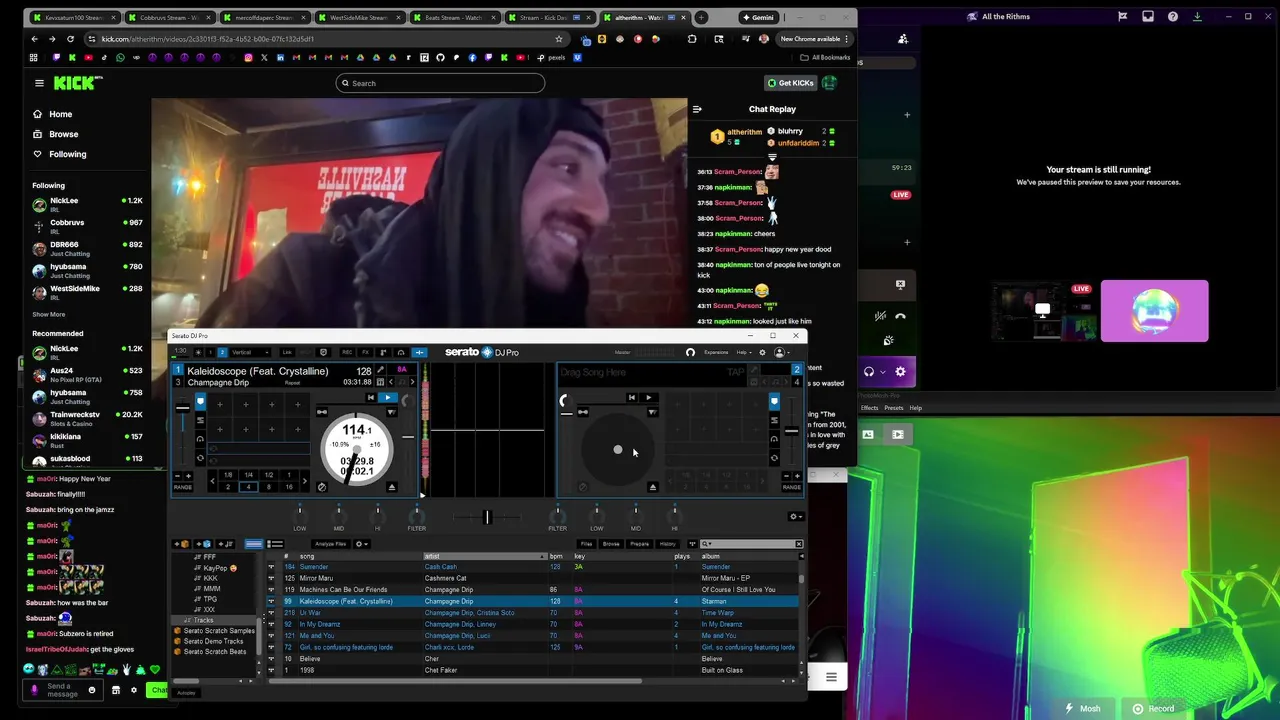Select track Mirror Maru
The image size is (1280, 720).
[x=316, y=578]
